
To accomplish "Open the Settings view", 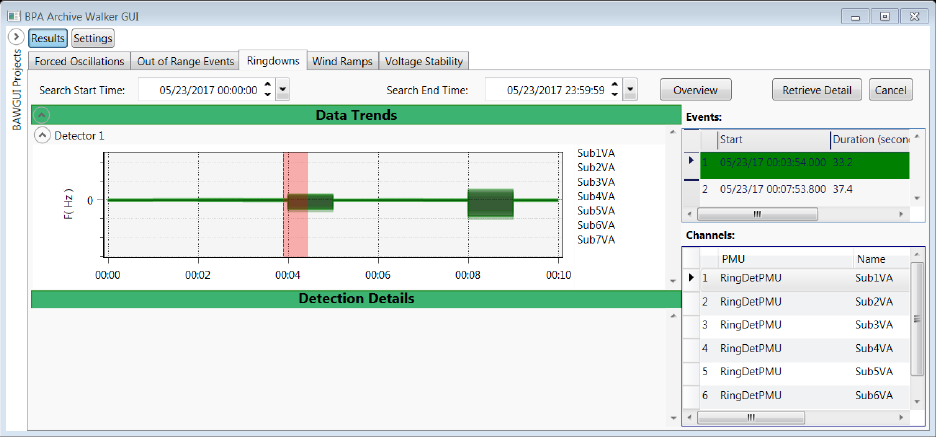I will (93, 38).
